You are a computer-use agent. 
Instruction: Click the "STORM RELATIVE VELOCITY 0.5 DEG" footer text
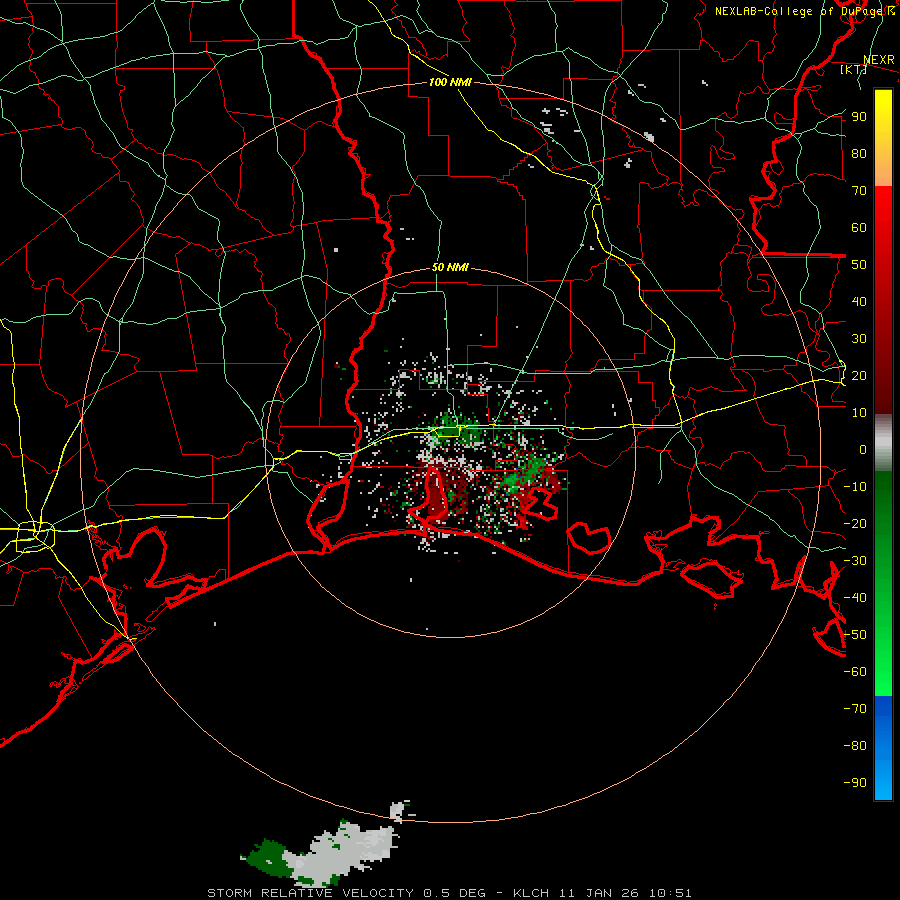pos(346,893)
